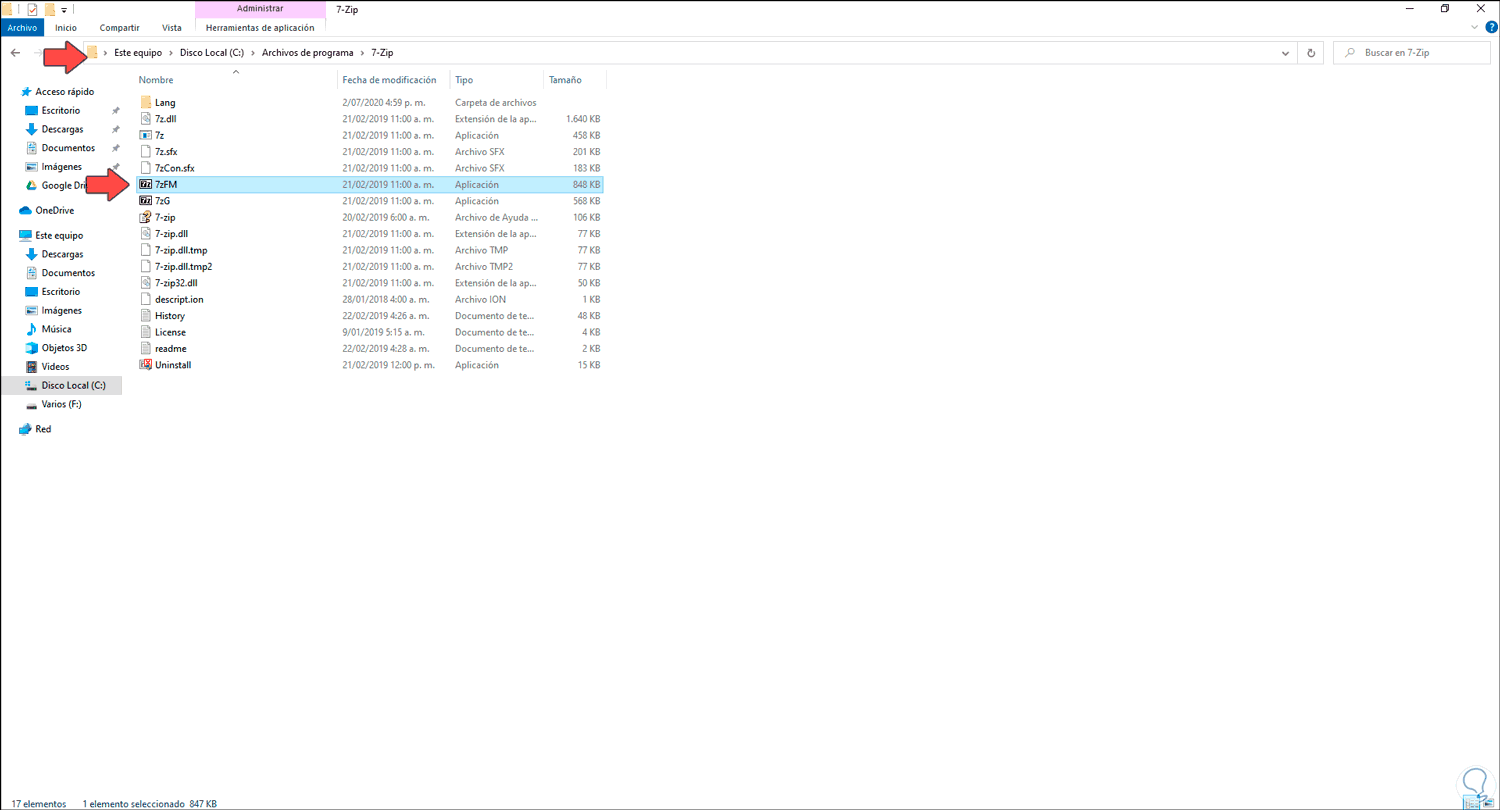This screenshot has width=1500, height=810.
Task: Select the 7-zip.dll file icon
Action: click(146, 234)
